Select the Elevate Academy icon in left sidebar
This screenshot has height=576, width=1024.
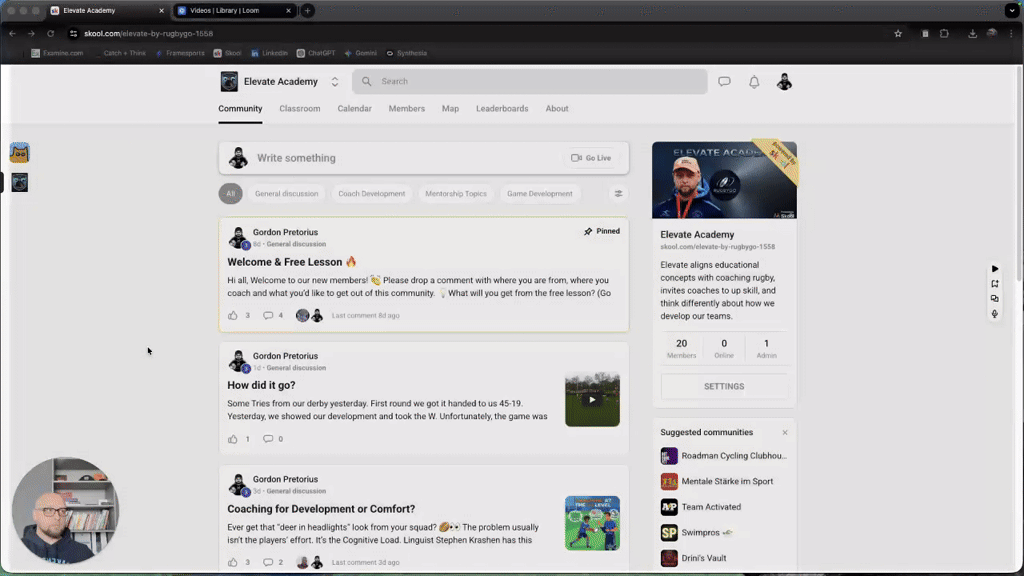[x=20, y=182]
